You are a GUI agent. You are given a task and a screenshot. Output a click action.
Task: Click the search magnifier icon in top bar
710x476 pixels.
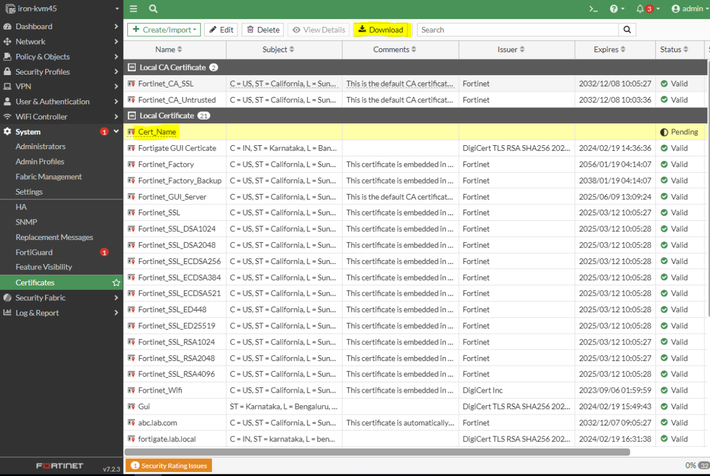(x=154, y=8)
